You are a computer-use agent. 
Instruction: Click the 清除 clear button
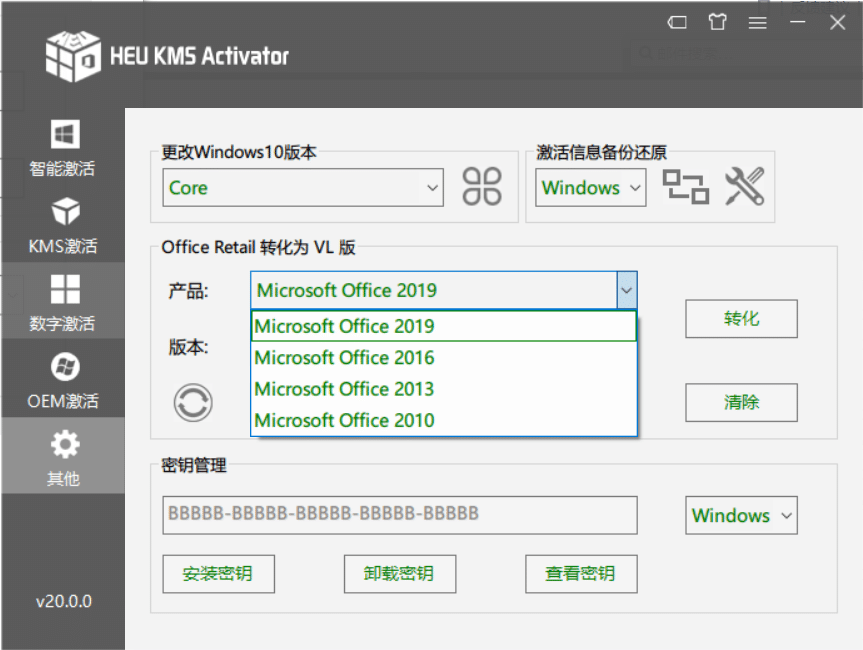pyautogui.click(x=741, y=402)
